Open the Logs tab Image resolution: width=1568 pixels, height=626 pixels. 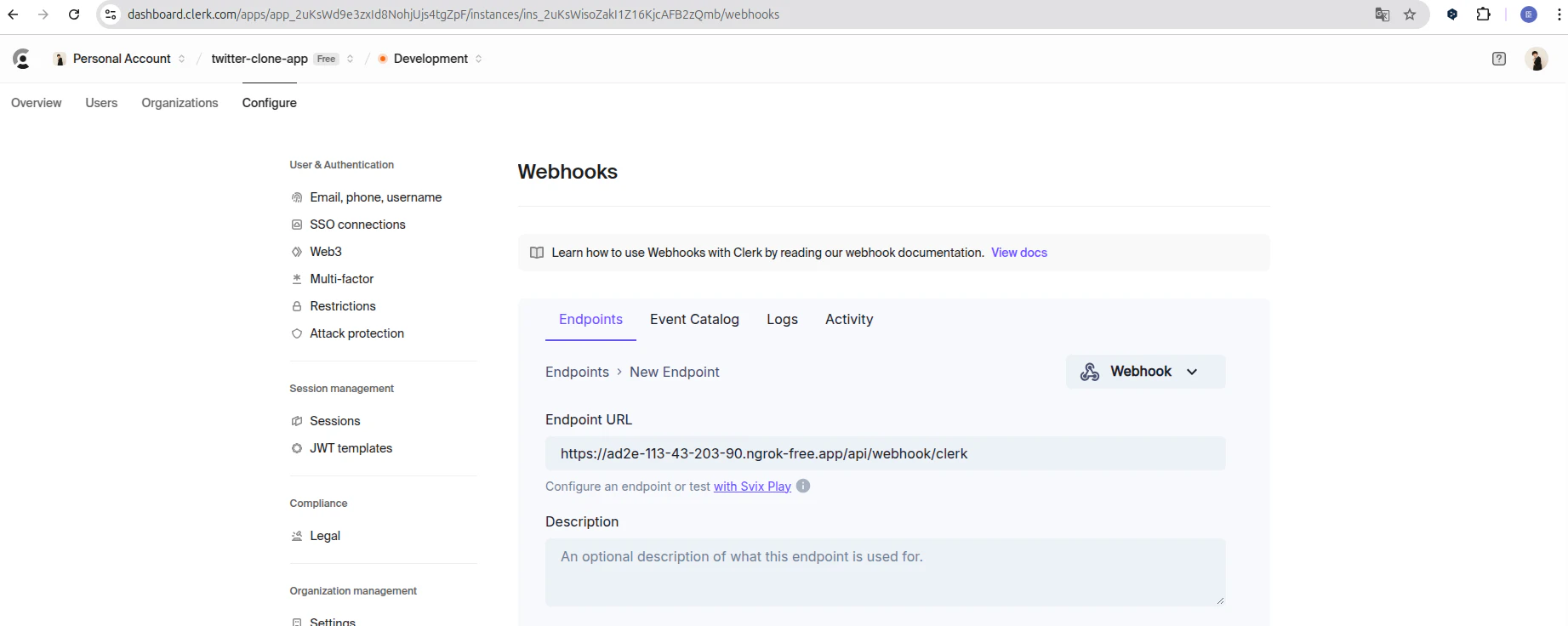782,320
